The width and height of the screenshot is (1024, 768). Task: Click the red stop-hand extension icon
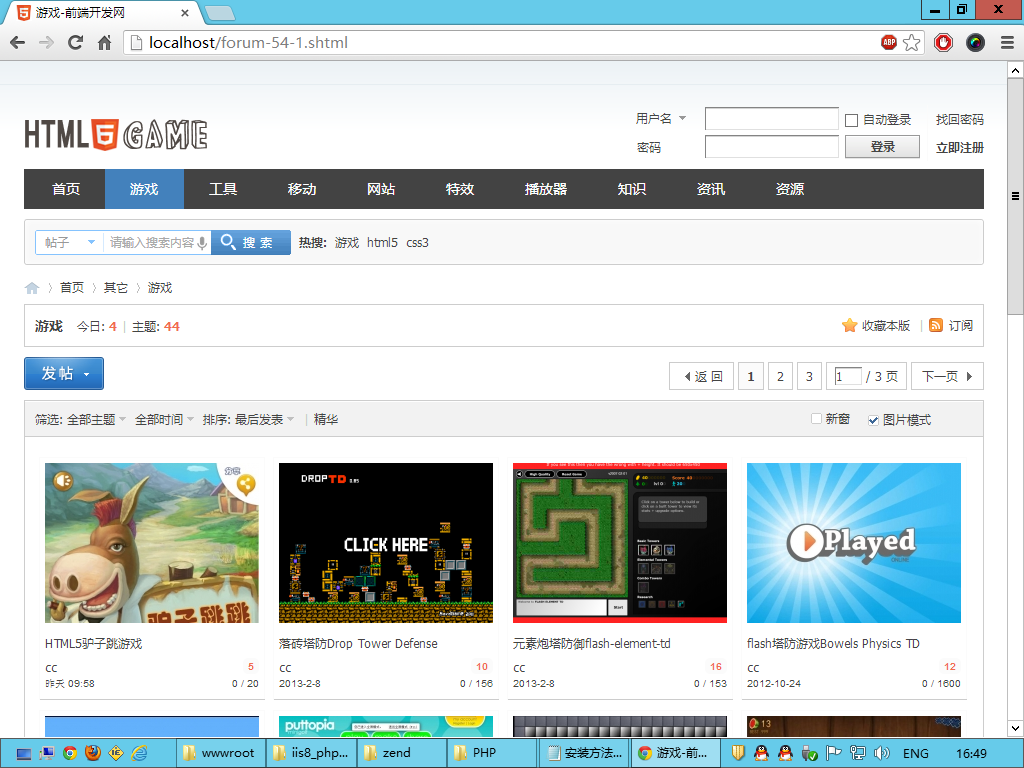click(943, 43)
